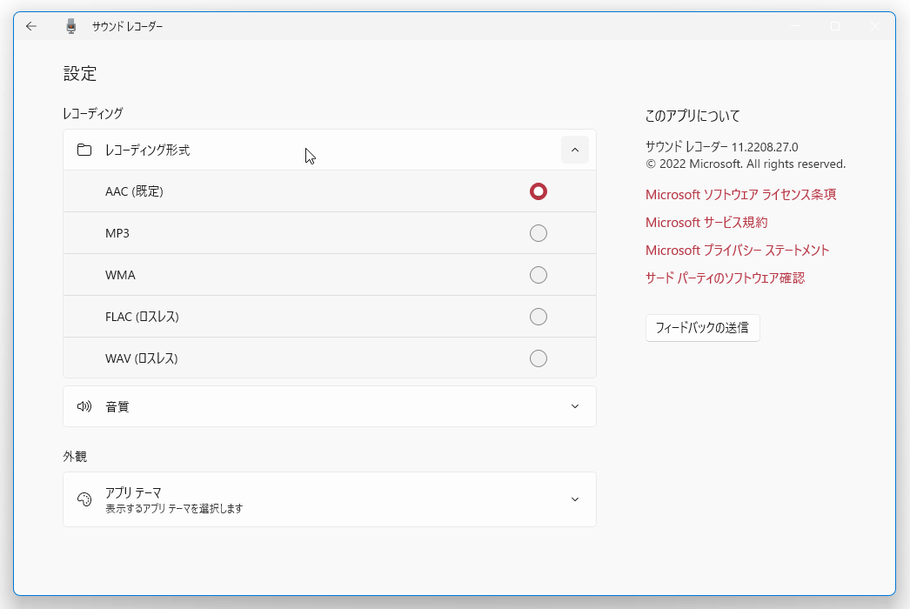Screen dimensions: 910x609
Task: Choose the WMA recording format
Action: pyautogui.click(x=538, y=275)
